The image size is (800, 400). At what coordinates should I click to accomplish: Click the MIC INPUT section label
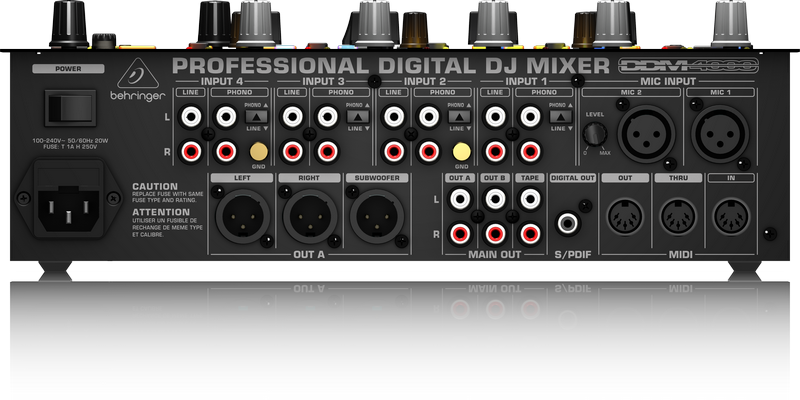coord(668,81)
